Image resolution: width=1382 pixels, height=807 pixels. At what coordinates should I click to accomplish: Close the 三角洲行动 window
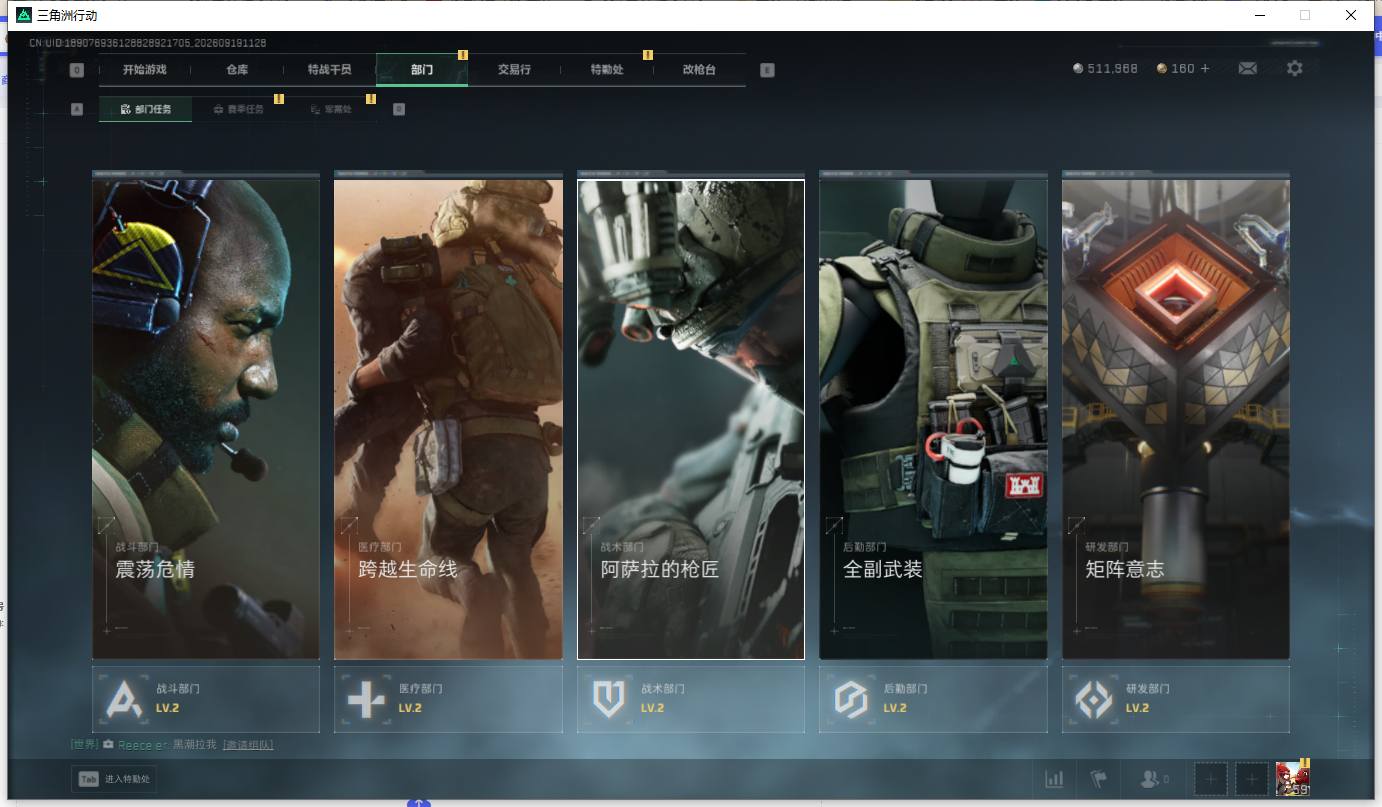pos(1351,15)
